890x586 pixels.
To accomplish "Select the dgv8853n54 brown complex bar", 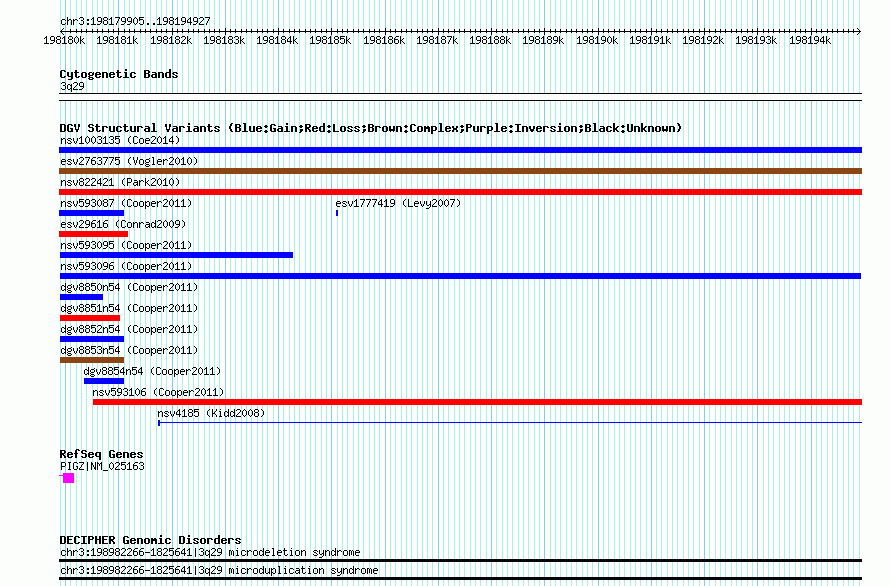I will pyautogui.click(x=91, y=360).
